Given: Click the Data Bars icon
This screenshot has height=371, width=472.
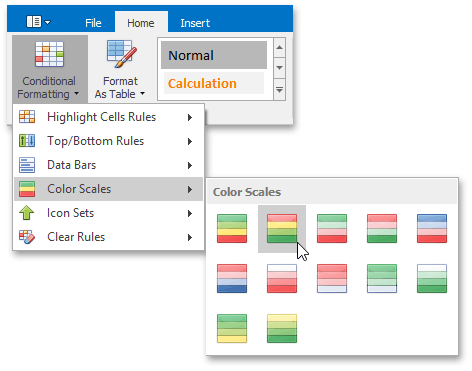Looking at the screenshot, I should [x=27, y=165].
